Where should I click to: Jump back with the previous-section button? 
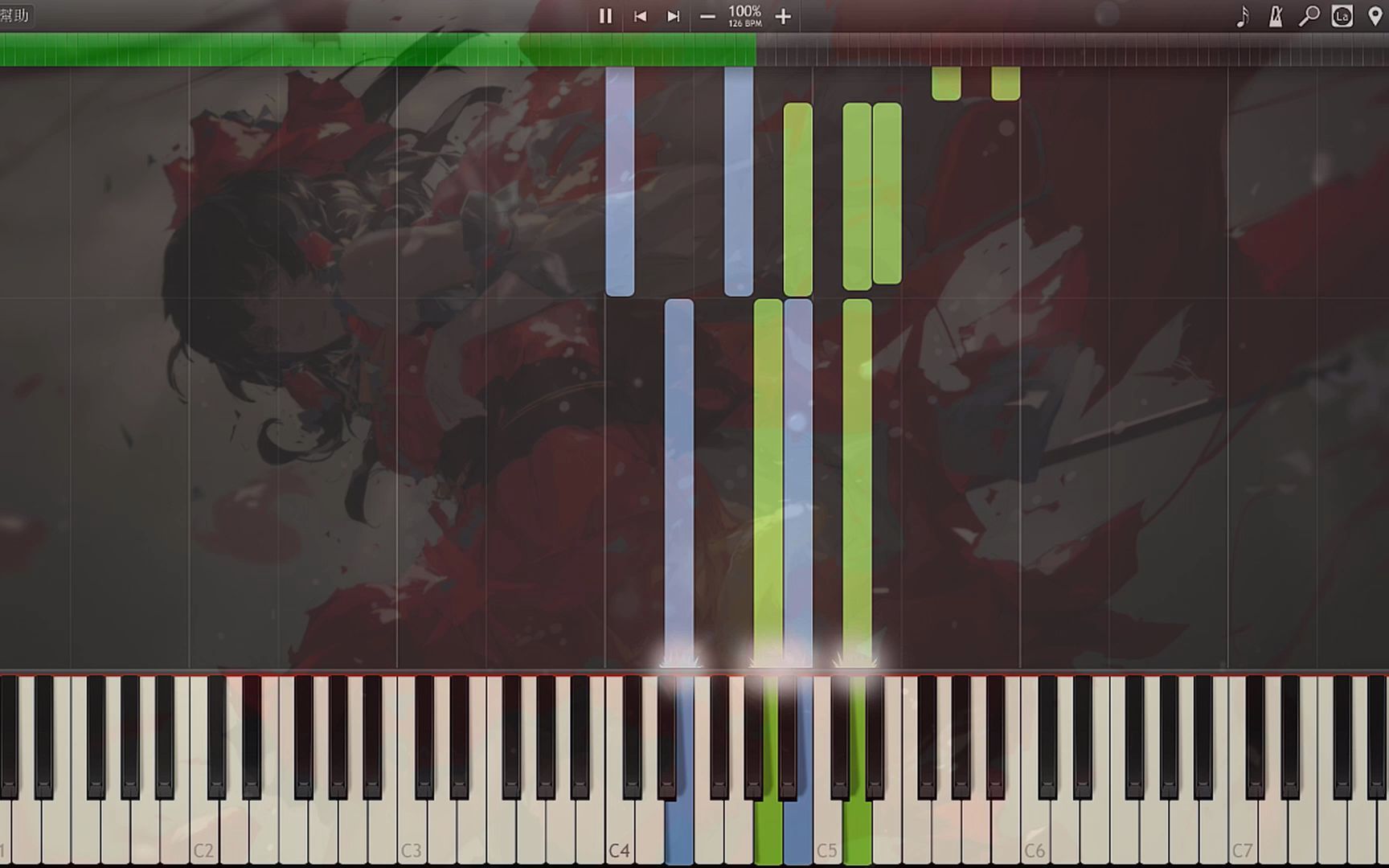click(640, 16)
